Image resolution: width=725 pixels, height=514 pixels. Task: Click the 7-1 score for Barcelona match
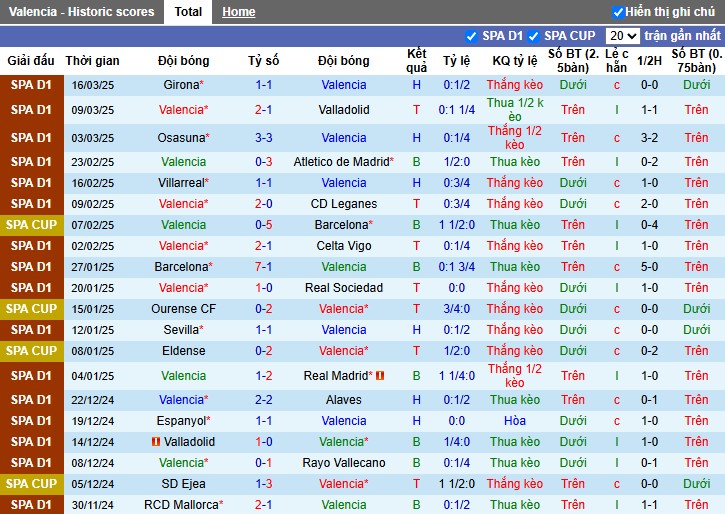(x=264, y=267)
